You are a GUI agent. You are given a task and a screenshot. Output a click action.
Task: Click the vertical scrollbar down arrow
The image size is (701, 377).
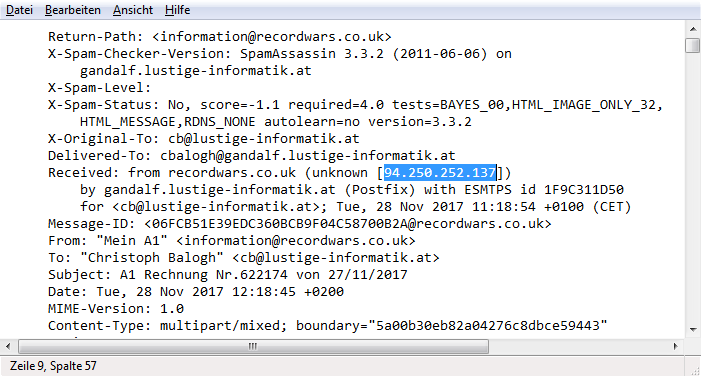coord(693,330)
